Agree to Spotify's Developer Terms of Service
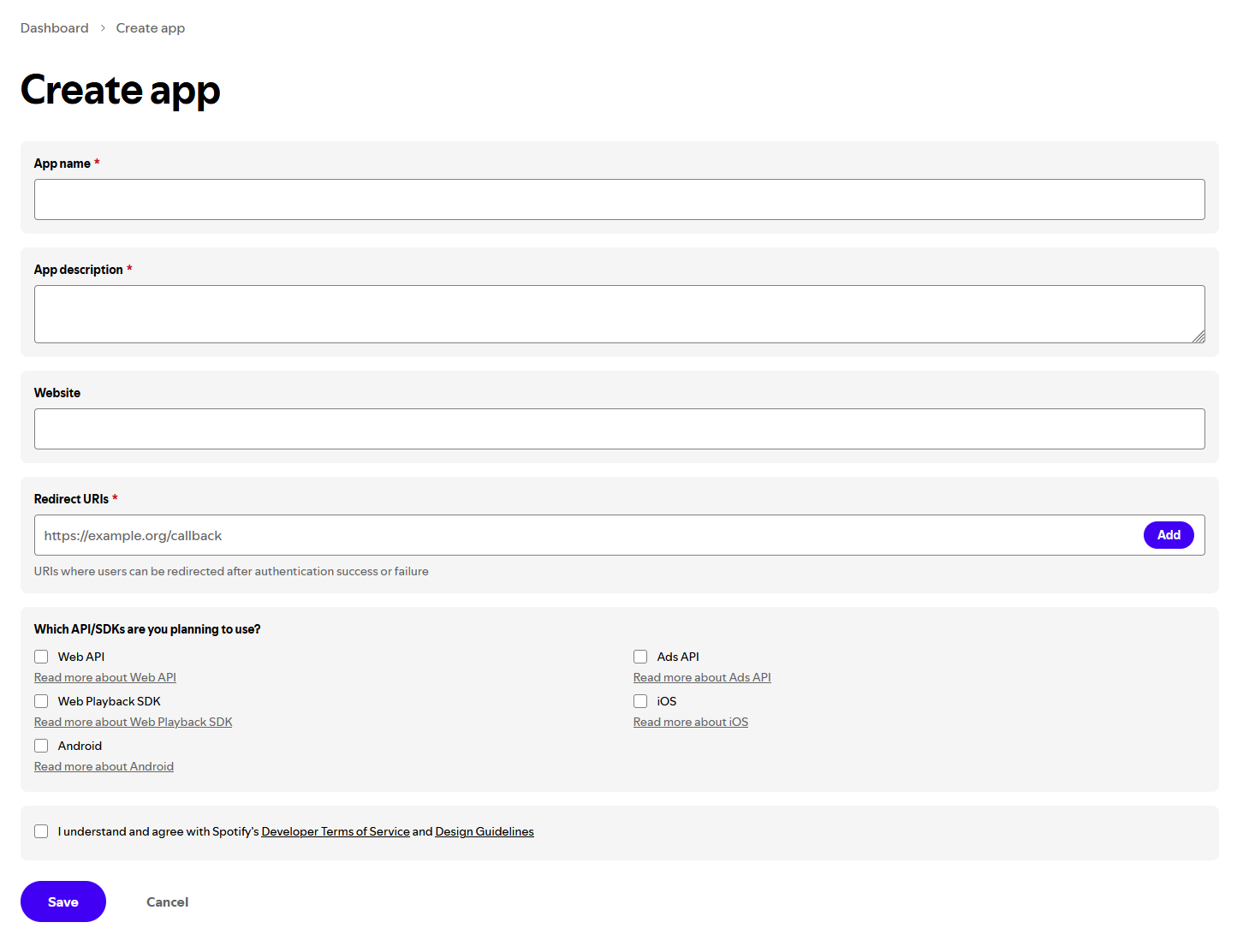Screen dimensions: 1249x952 point(40,830)
